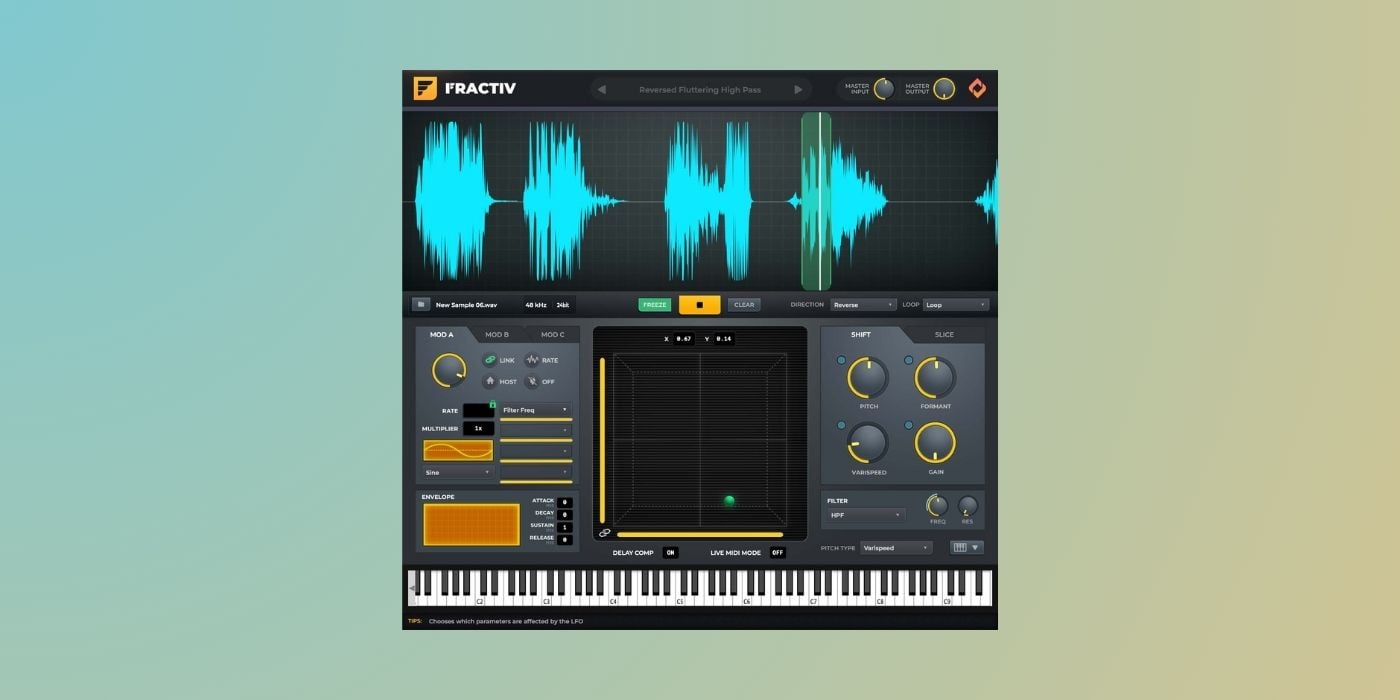Expand the Sine waveform shape dropdown
This screenshot has width=1400, height=700.
click(458, 472)
